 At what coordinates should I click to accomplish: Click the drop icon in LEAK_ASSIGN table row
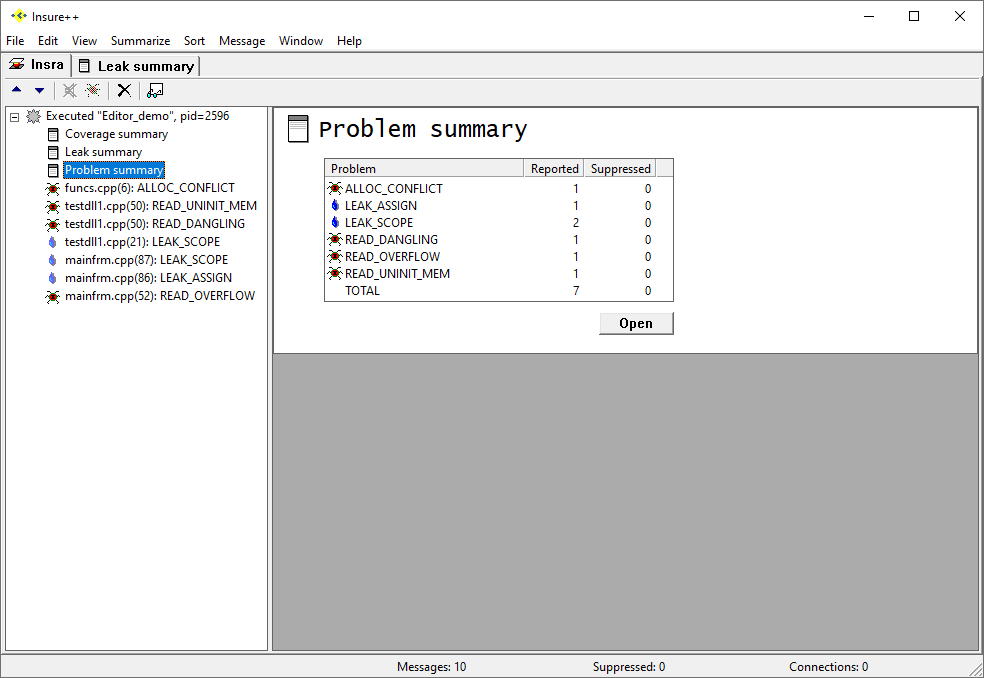click(x=335, y=205)
